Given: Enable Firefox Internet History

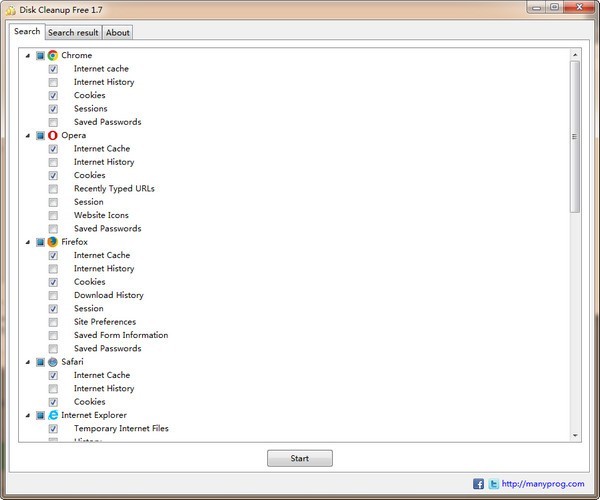Looking at the screenshot, I should coord(53,269).
